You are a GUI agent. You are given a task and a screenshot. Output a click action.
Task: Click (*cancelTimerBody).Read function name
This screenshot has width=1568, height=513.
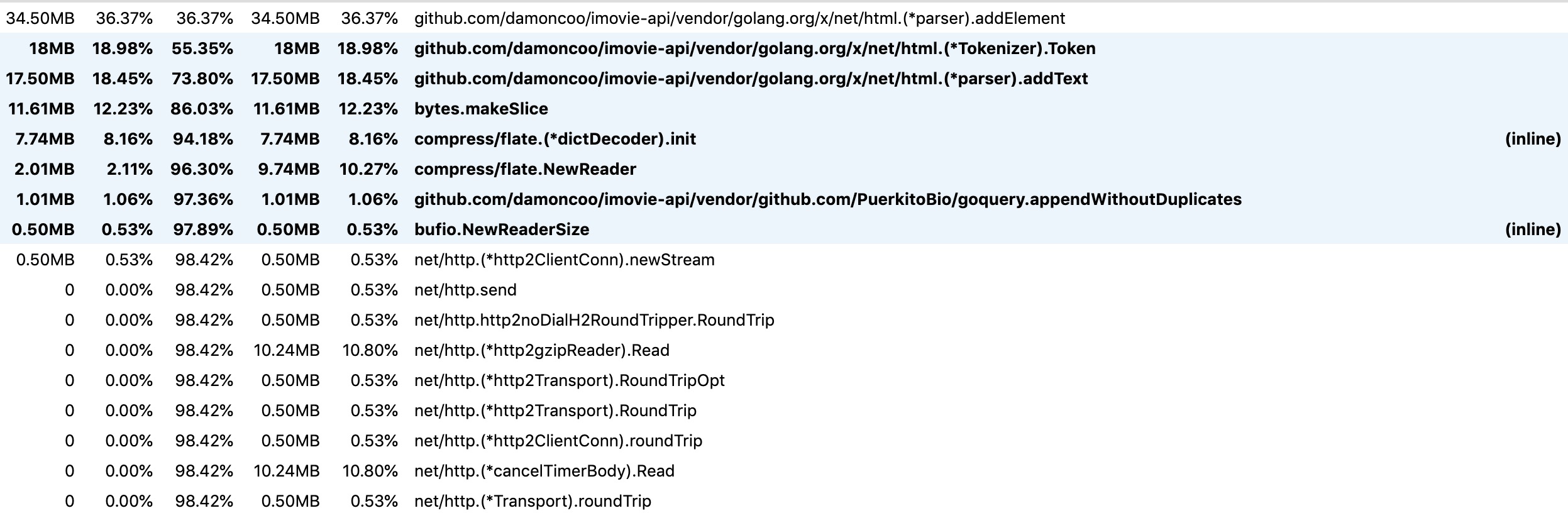pos(544,471)
